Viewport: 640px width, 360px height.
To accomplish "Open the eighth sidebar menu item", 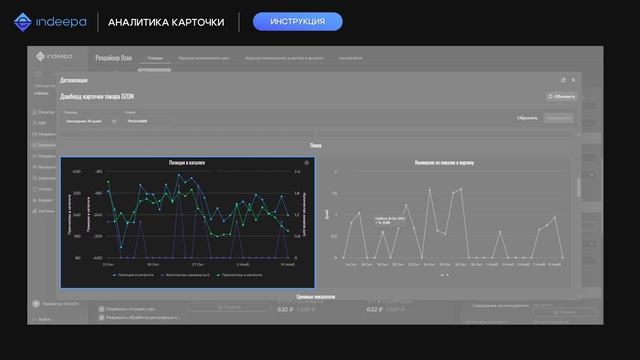I will (42, 189).
